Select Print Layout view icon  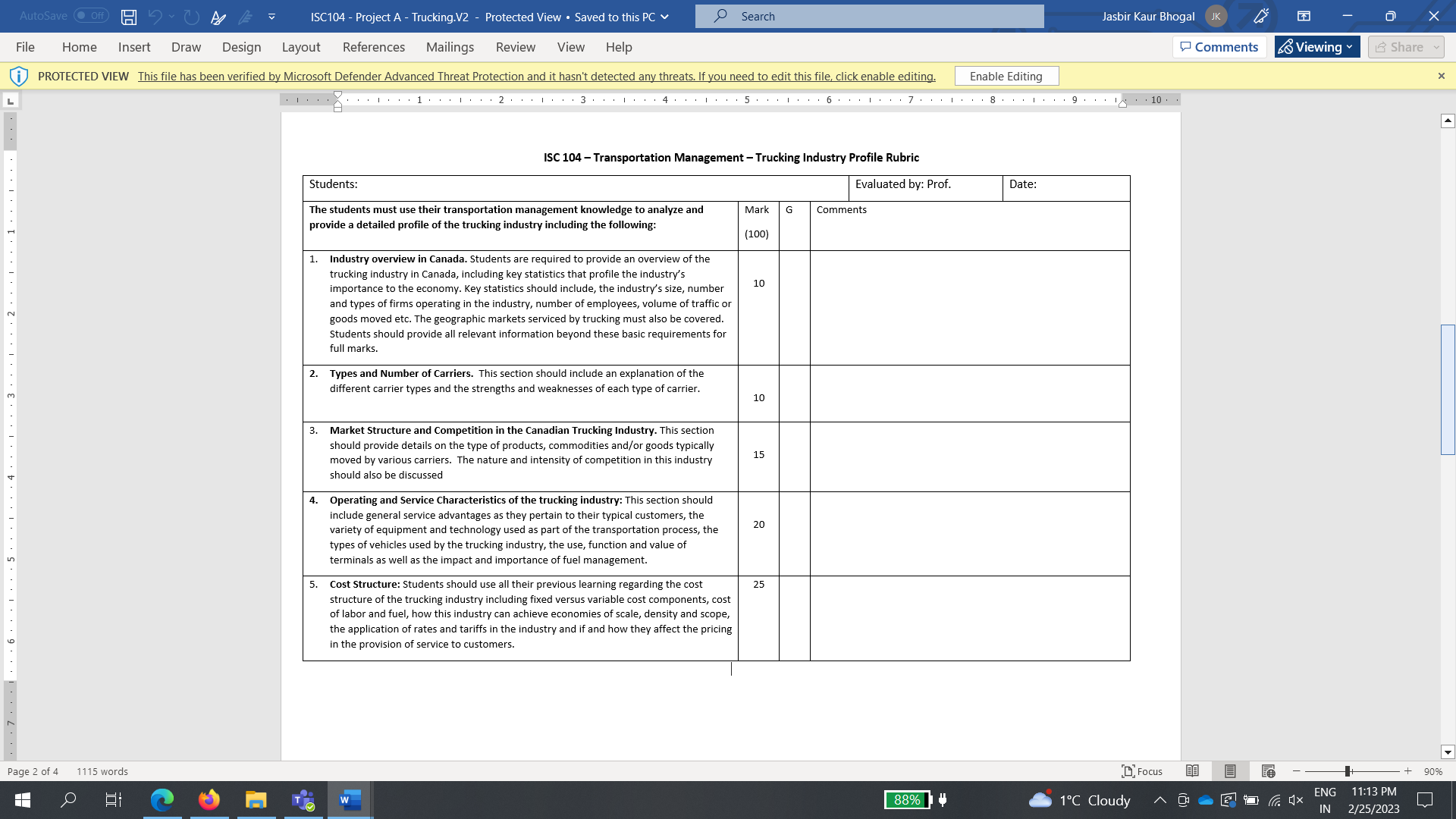click(1230, 771)
